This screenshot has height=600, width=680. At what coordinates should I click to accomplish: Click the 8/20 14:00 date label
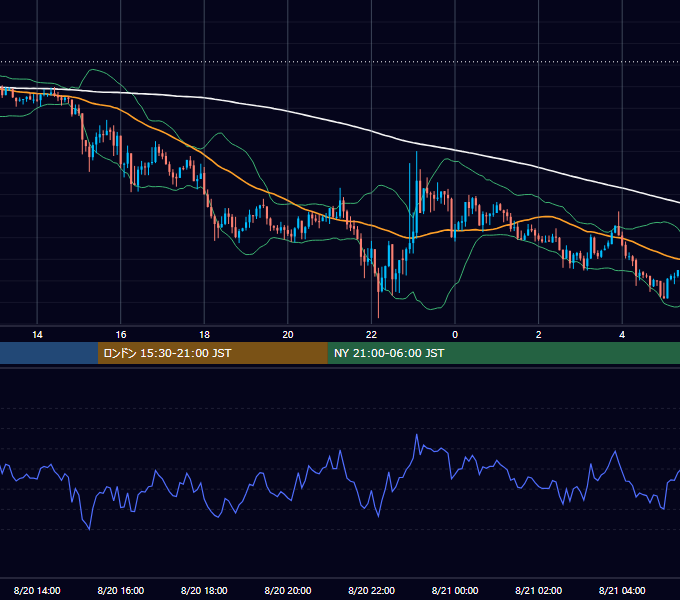[37, 590]
